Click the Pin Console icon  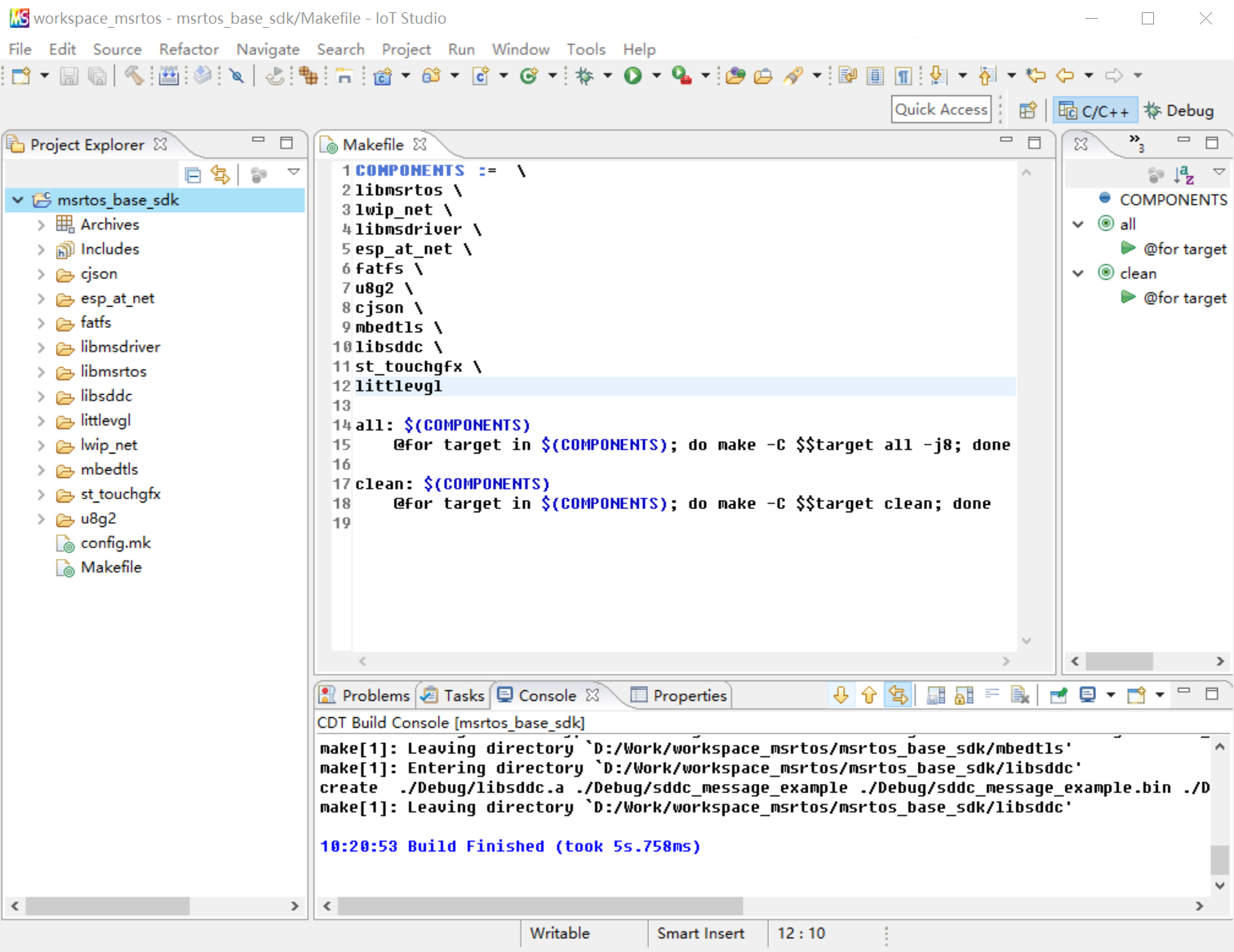click(x=1059, y=695)
